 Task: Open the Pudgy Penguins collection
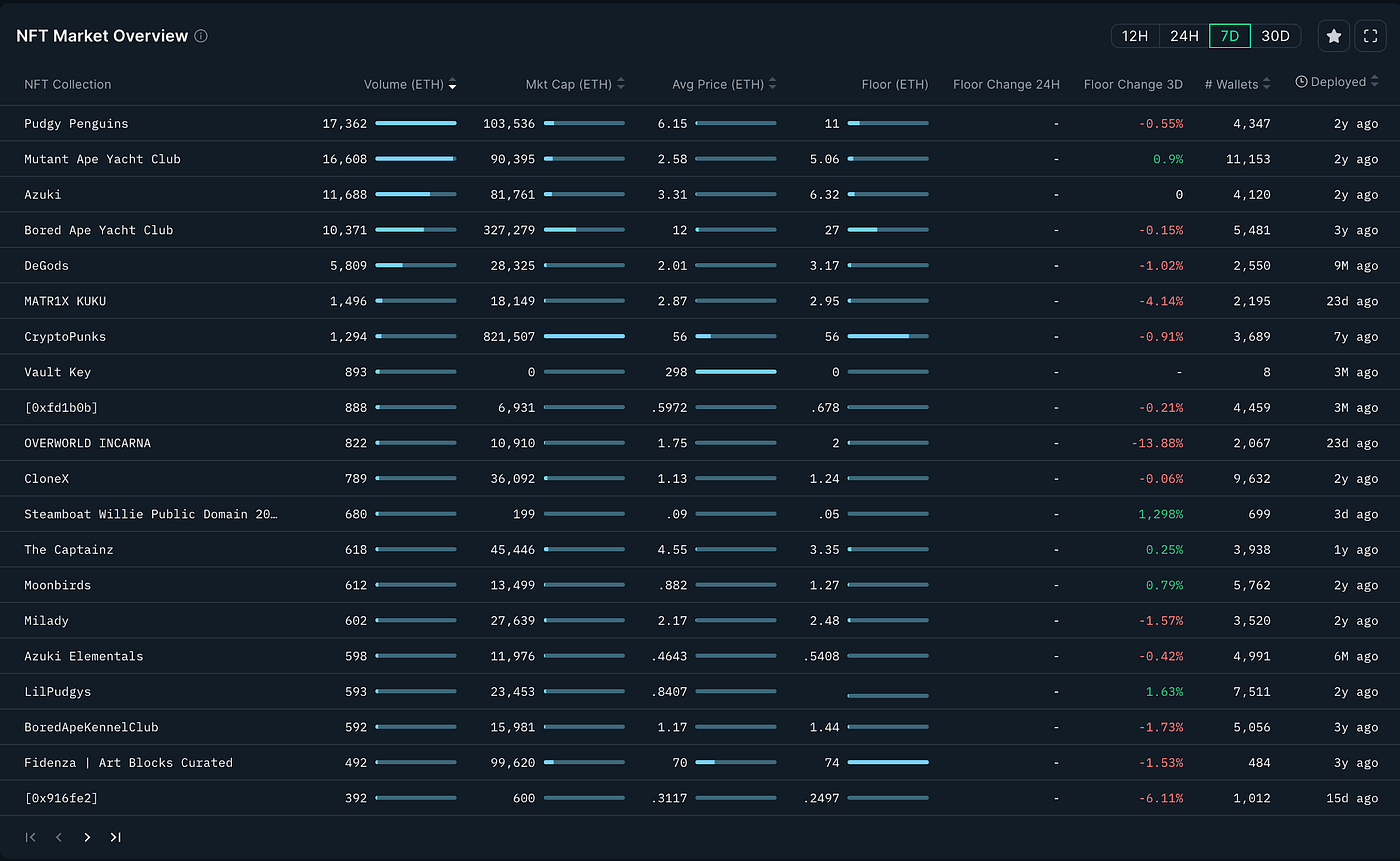[x=76, y=124]
